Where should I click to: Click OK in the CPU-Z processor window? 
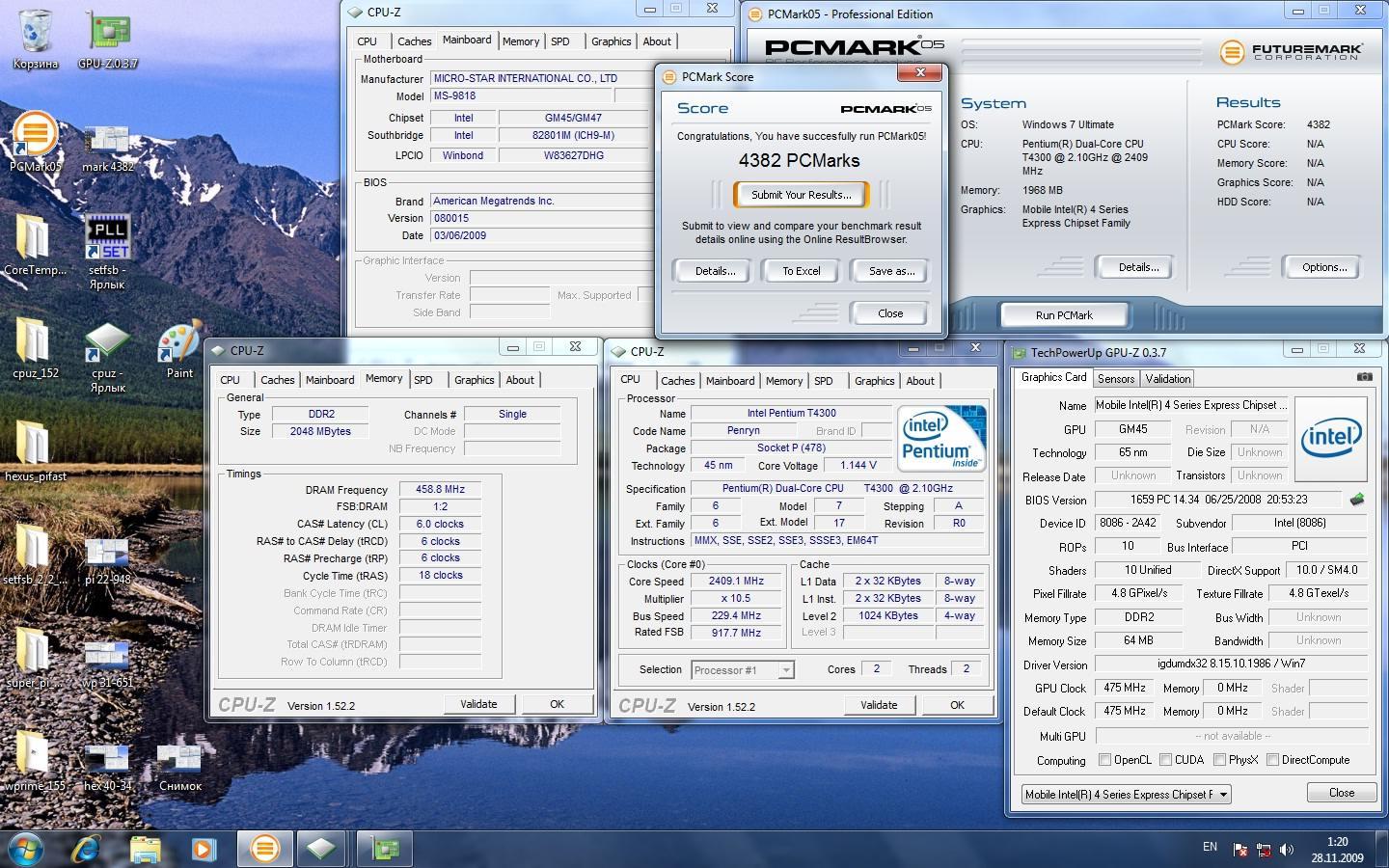[x=957, y=705]
